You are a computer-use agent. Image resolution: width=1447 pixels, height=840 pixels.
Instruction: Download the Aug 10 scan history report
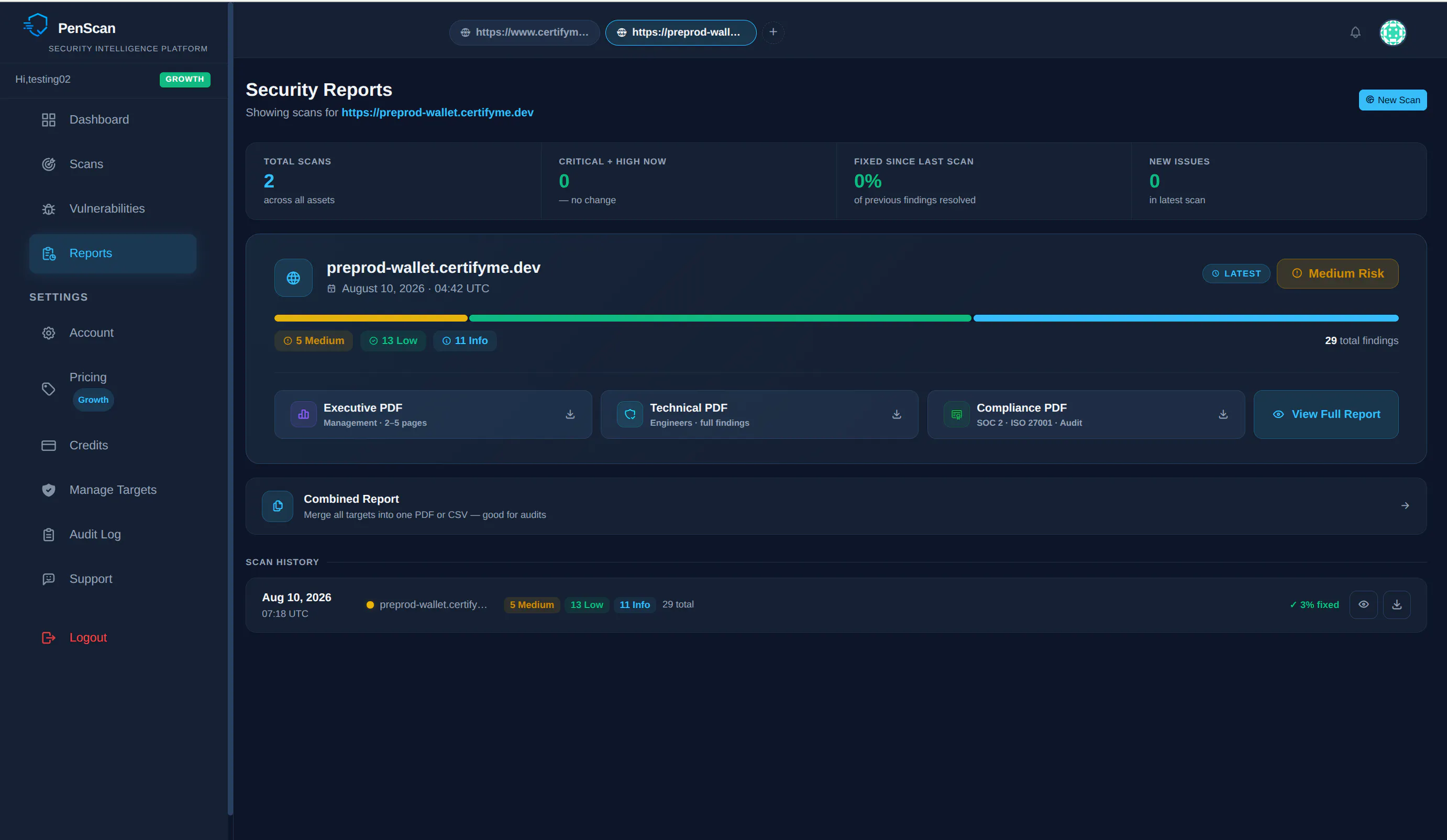click(x=1397, y=604)
